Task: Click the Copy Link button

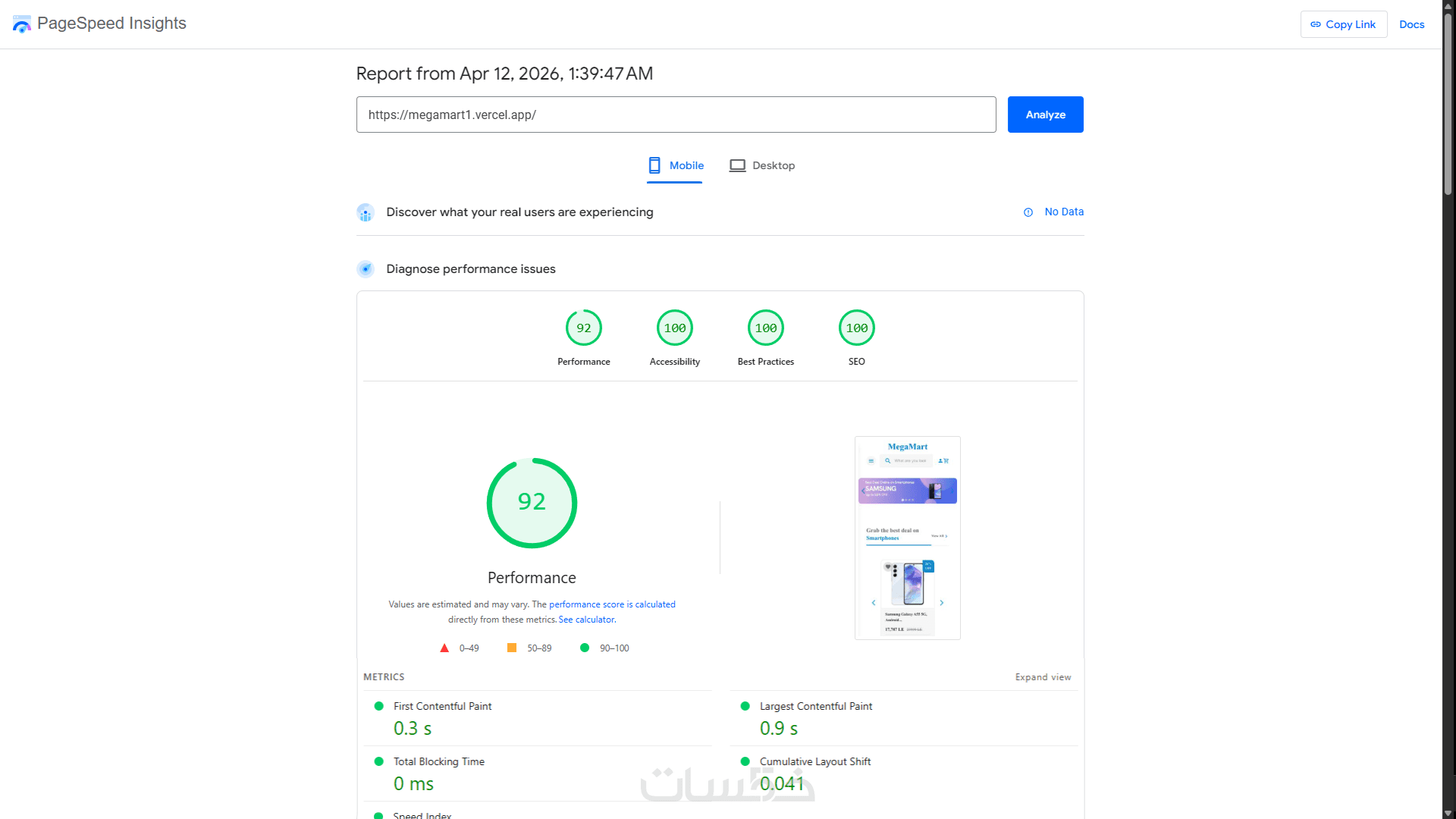Action: 1343,24
